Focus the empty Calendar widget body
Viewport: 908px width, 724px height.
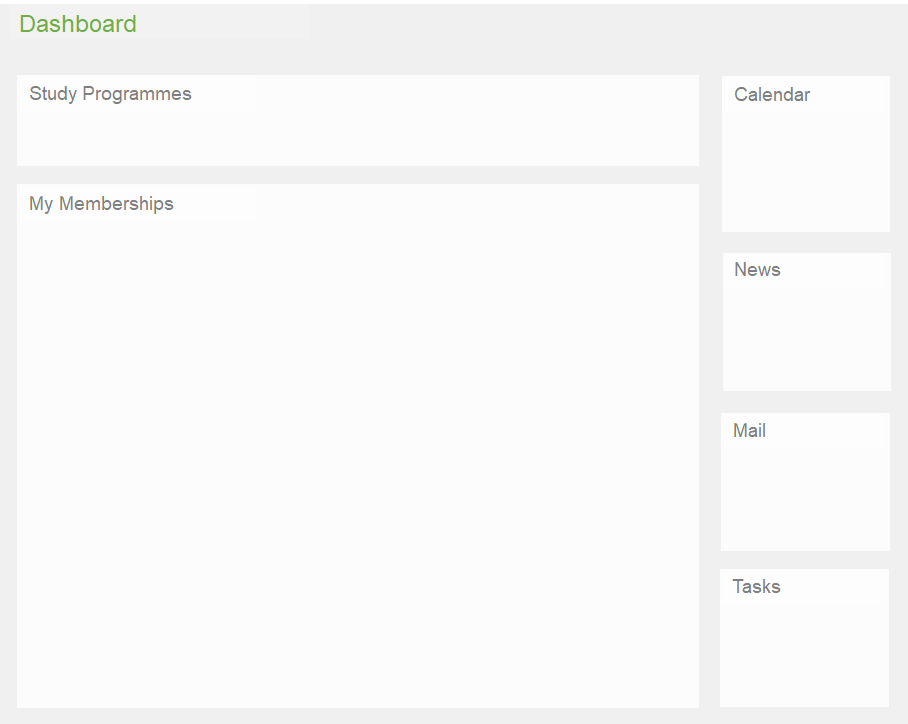tap(805, 170)
